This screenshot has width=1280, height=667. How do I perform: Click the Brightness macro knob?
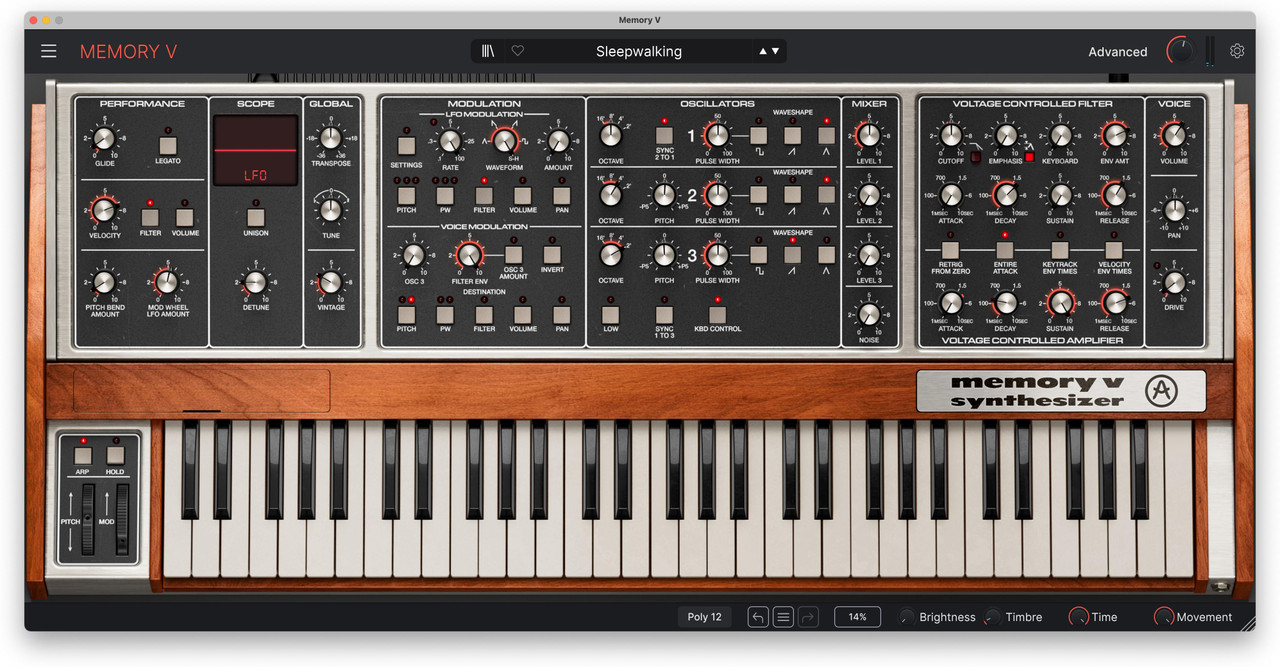point(907,617)
